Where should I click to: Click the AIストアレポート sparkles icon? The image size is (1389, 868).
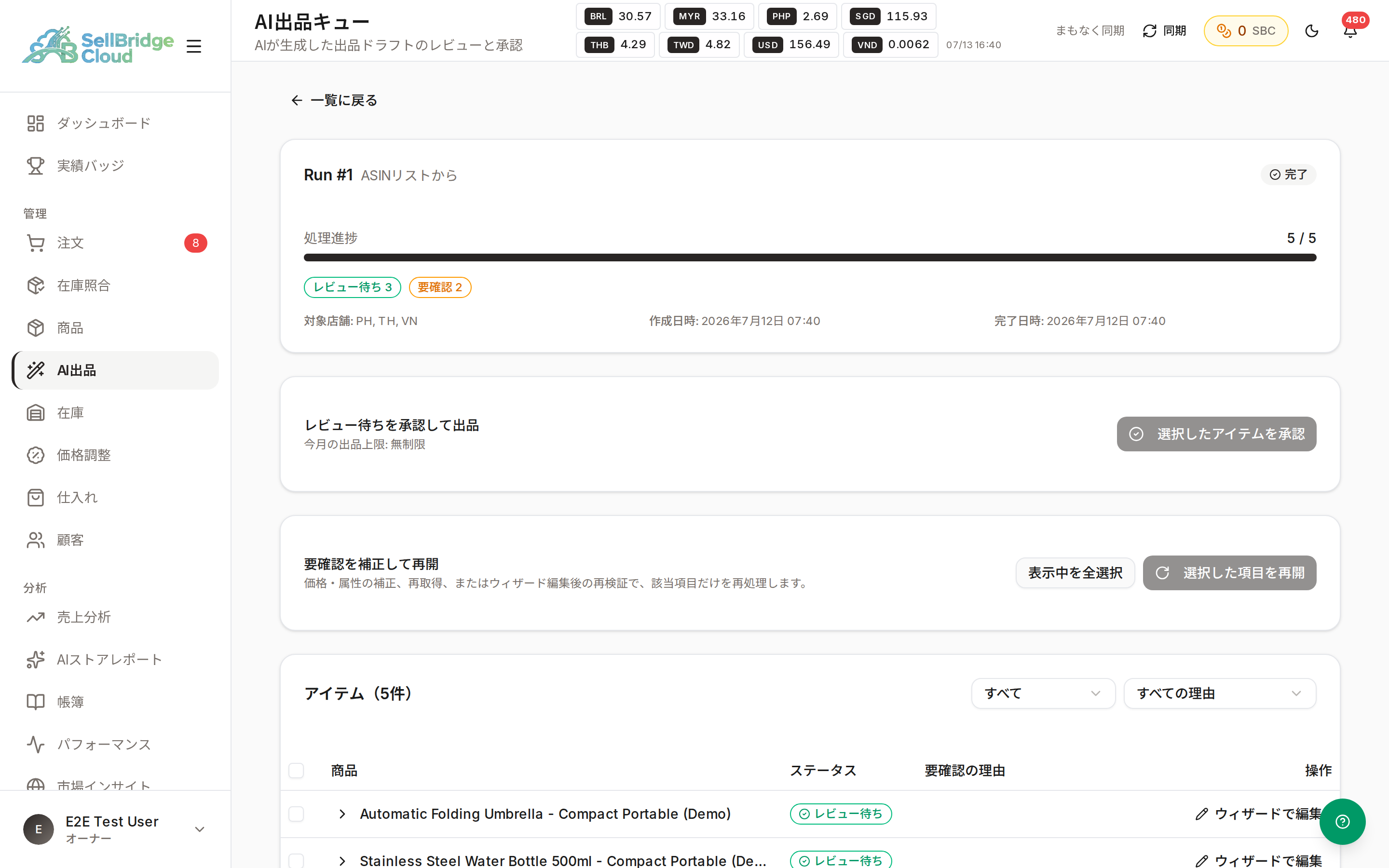36,660
